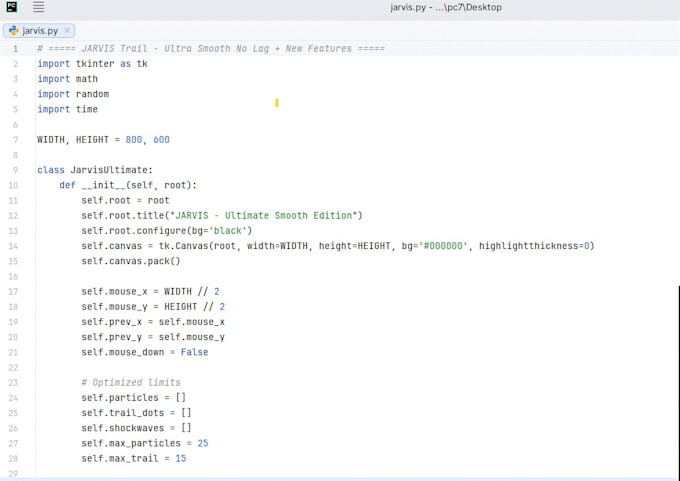Screen dimensions: 680x481
Task: Close the jarvis.py tab
Action: [67, 30]
